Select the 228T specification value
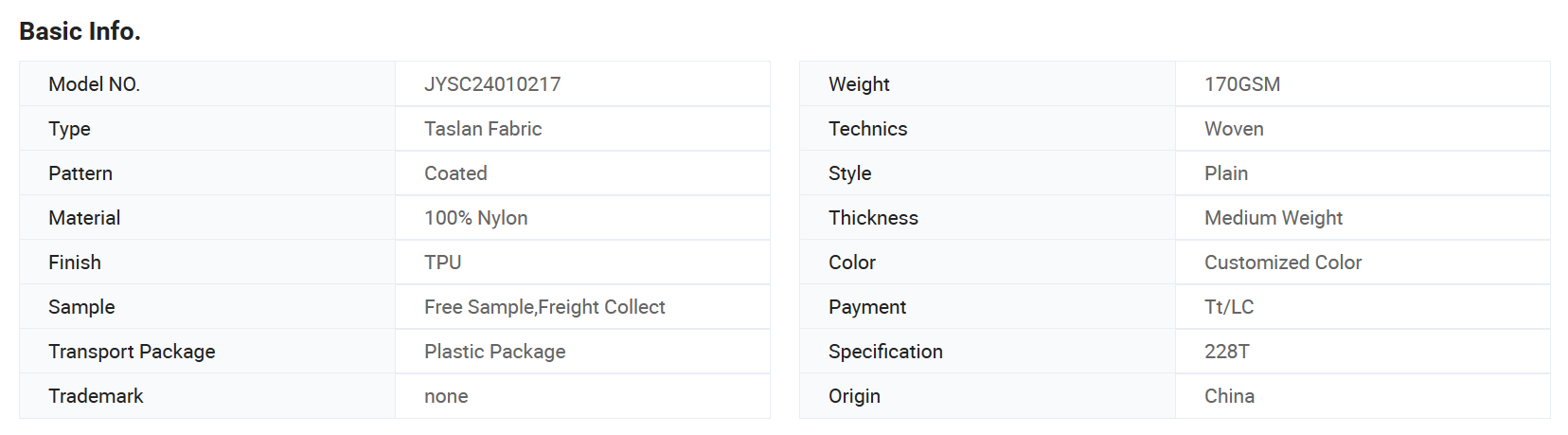The image size is (1568, 435). [x=1227, y=352]
